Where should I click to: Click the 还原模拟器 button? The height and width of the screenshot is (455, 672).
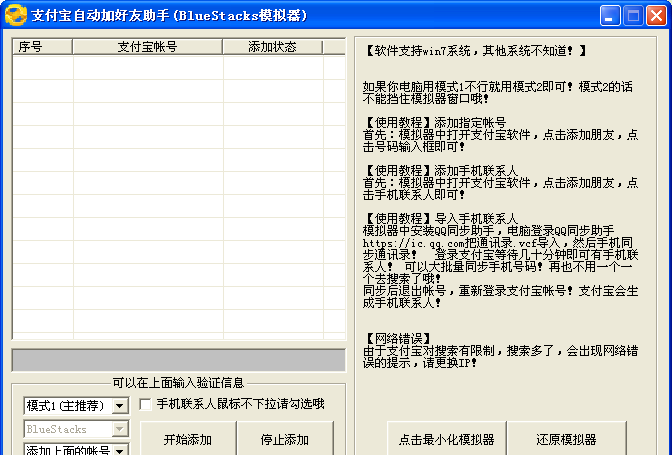[567, 439]
